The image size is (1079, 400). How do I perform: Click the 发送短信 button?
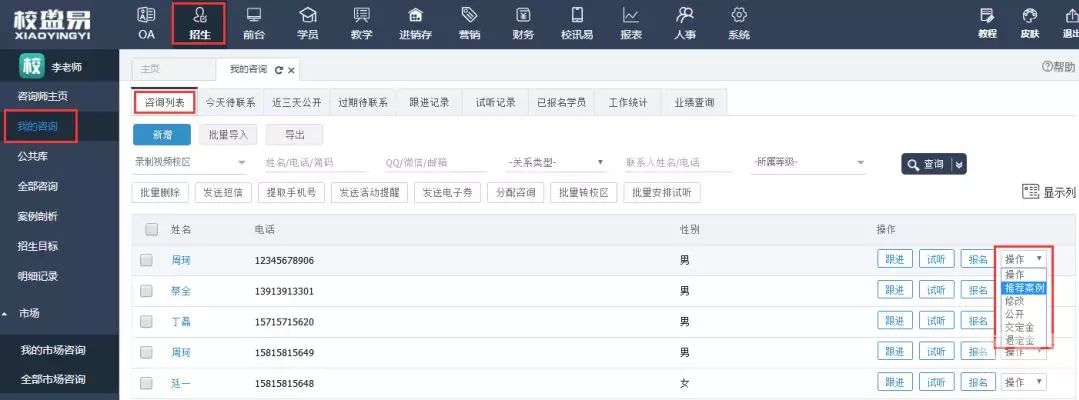(223, 193)
